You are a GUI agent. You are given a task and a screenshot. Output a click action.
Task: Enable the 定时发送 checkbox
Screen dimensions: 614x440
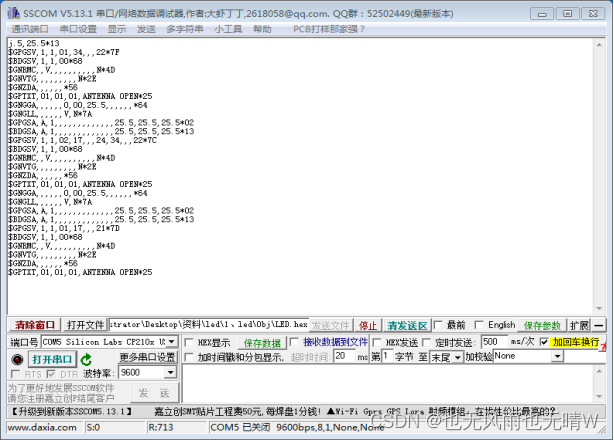pos(426,343)
